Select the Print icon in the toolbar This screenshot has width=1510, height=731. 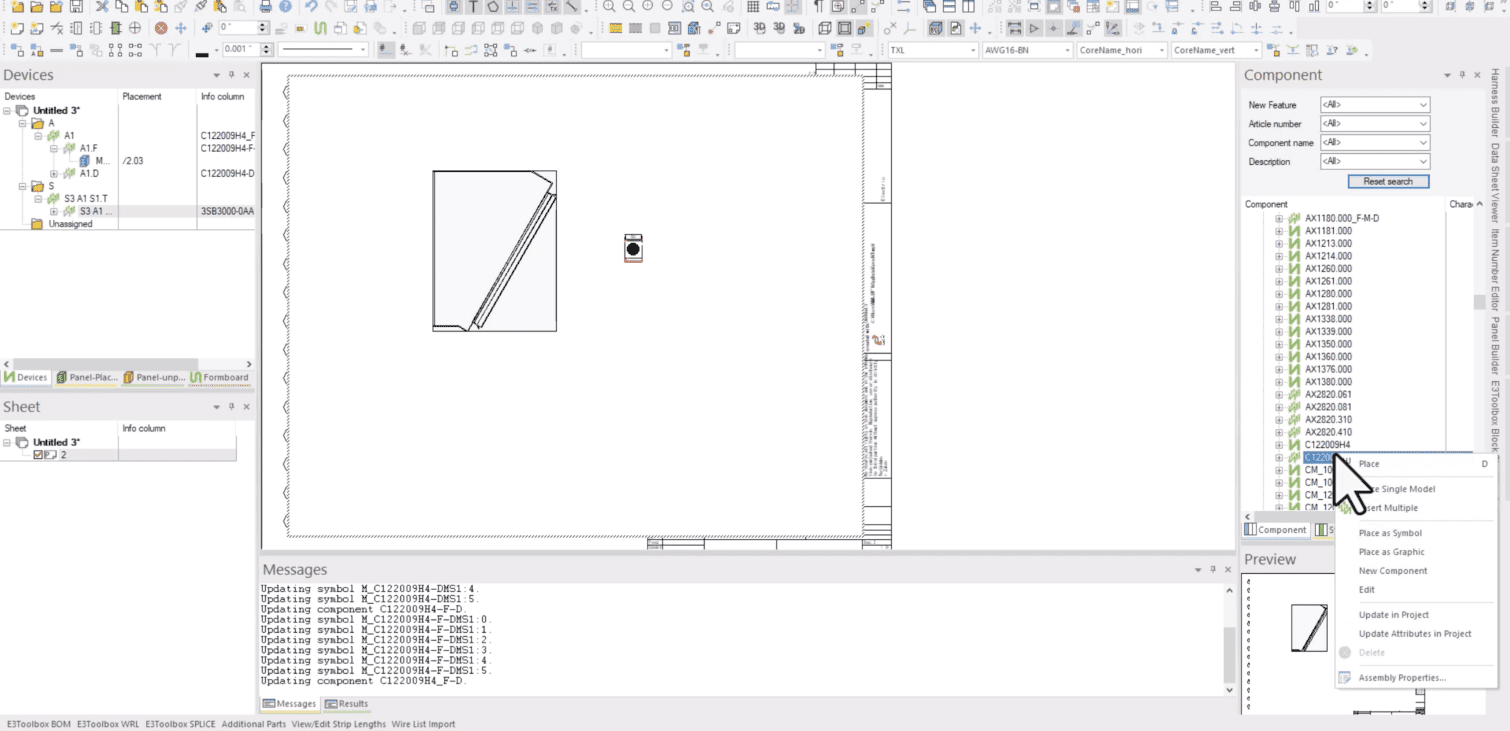(267, 7)
